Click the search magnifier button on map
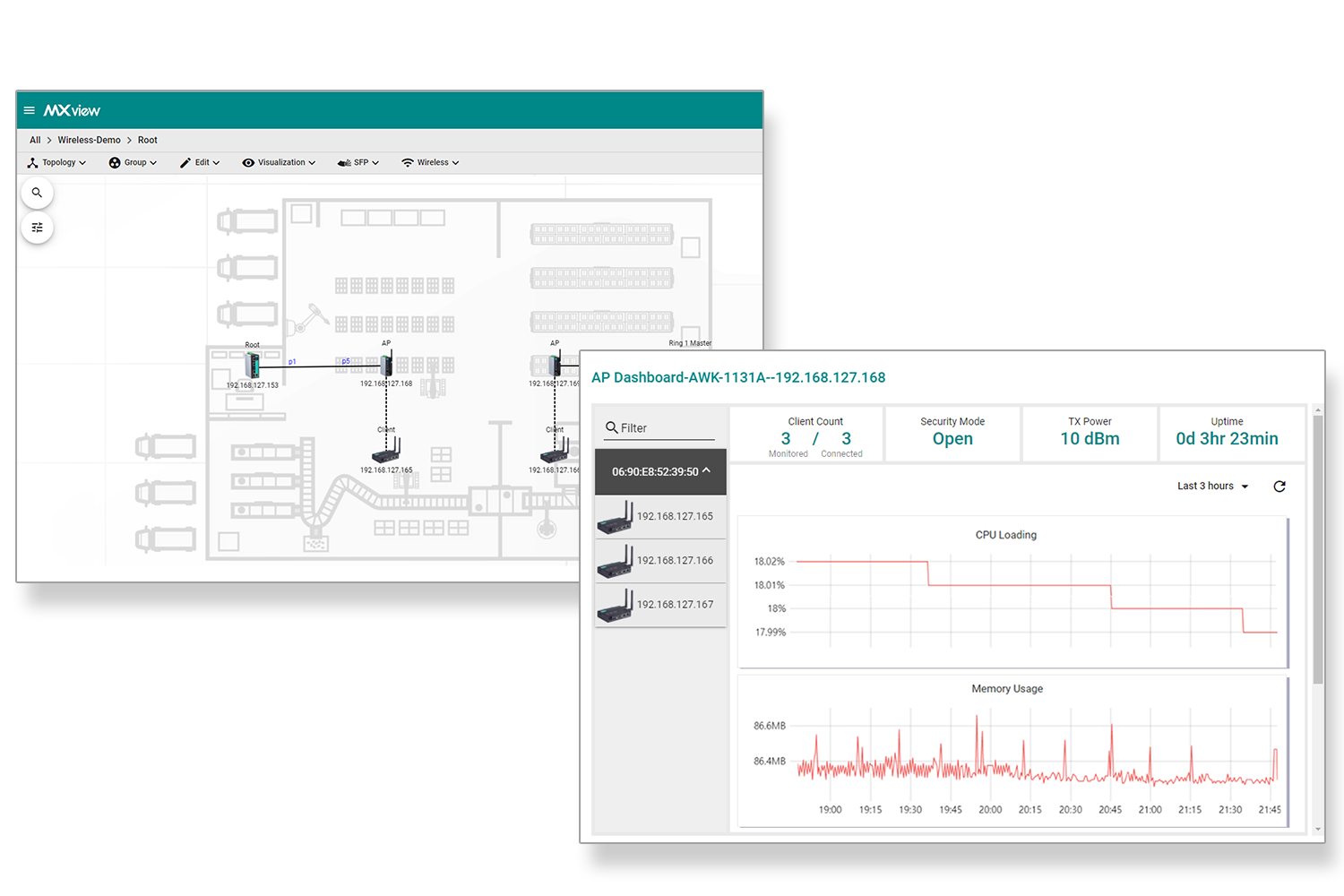This screenshot has height=896, width=1344. 37,193
